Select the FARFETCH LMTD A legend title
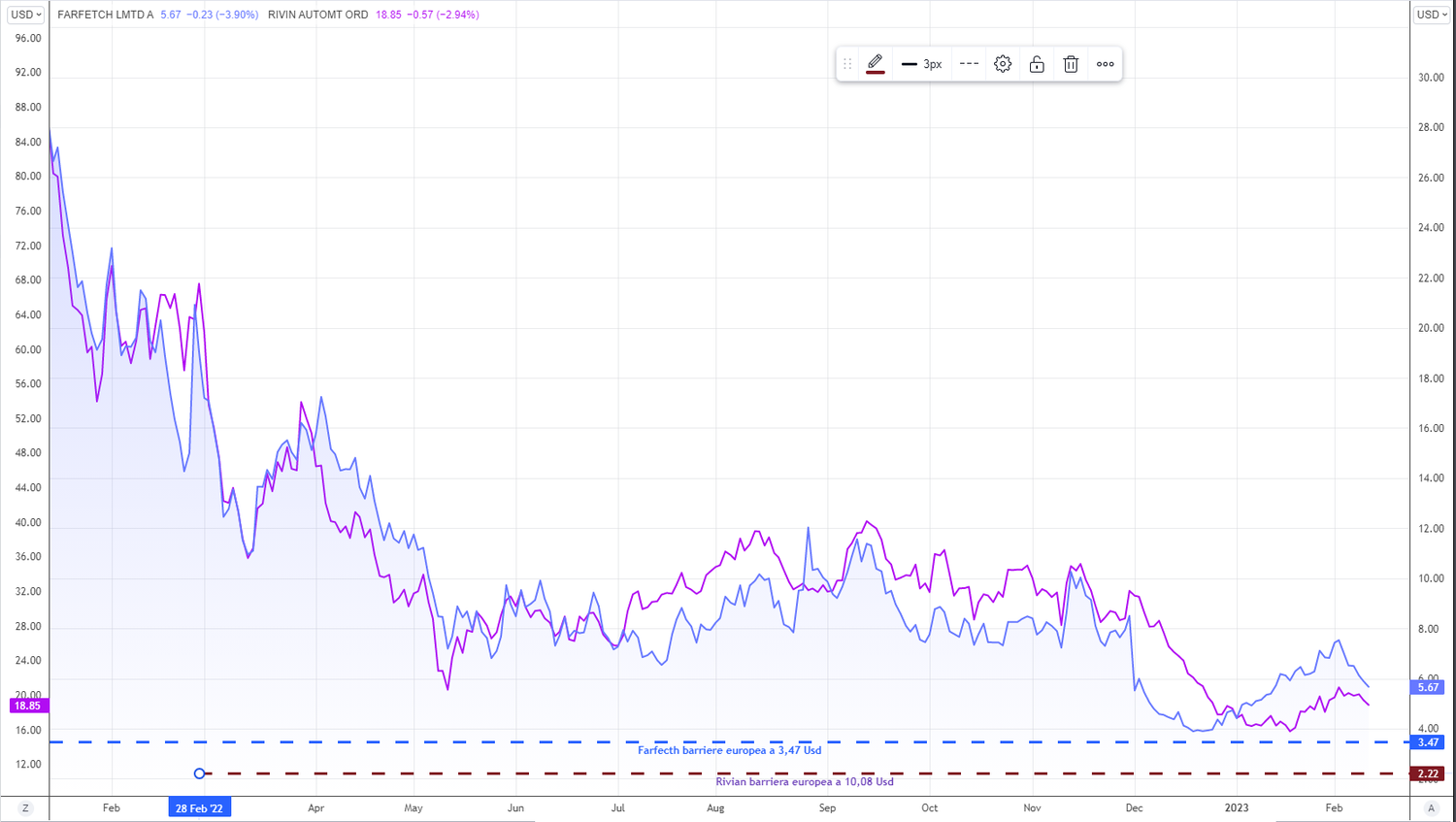 pyautogui.click(x=105, y=15)
